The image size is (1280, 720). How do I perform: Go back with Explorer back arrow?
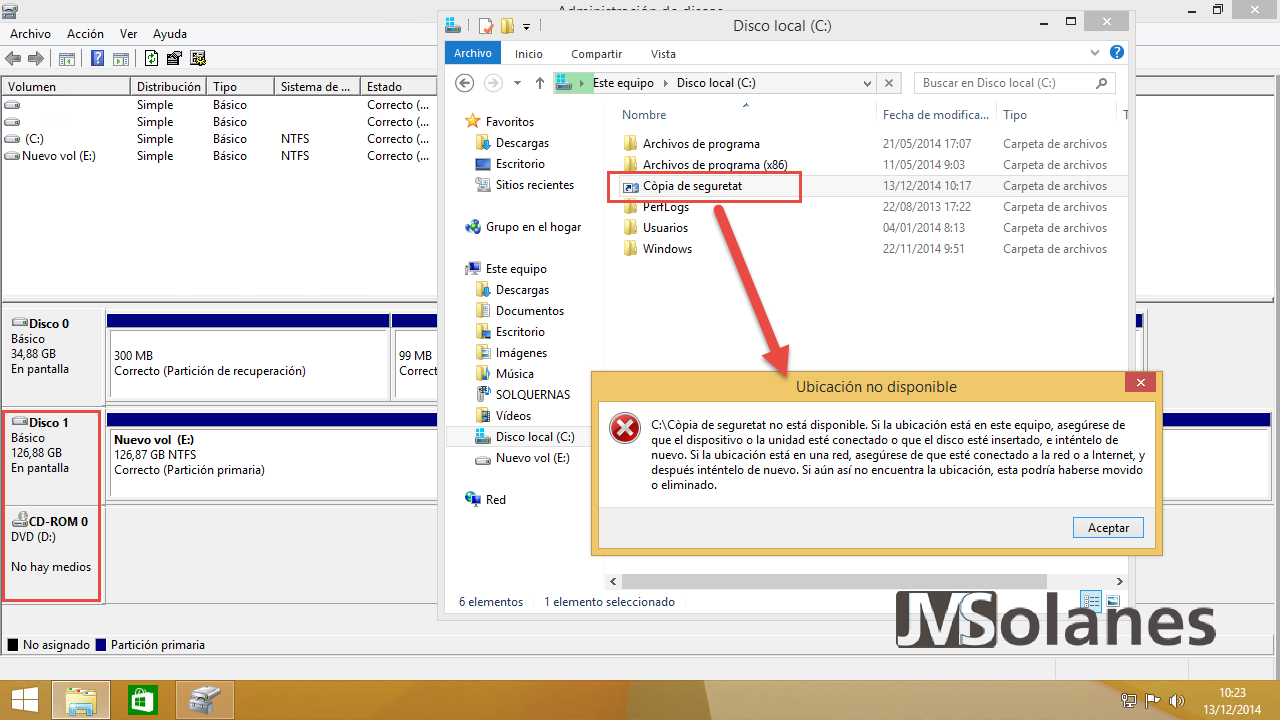click(x=464, y=83)
